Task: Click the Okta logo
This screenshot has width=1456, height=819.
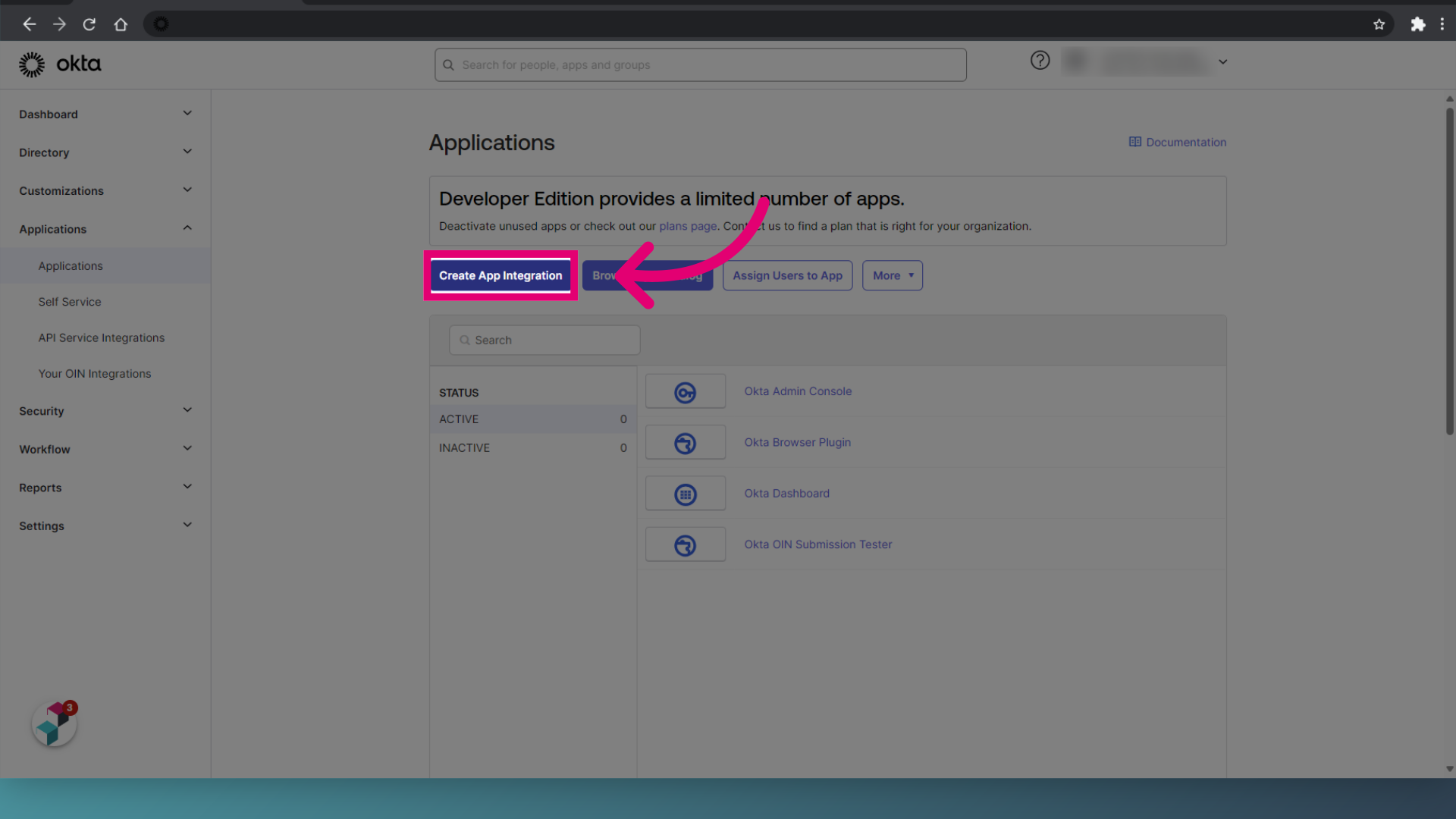Action: (x=60, y=64)
